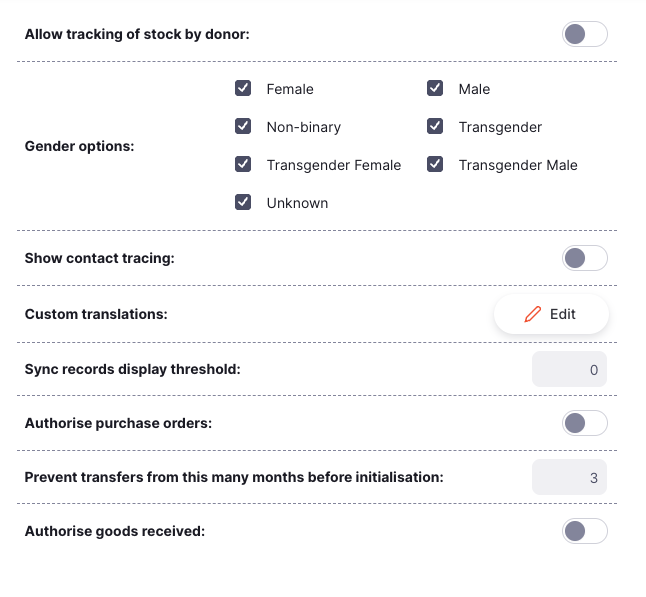Uncheck the Transgender Female option
The width and height of the screenshot is (646, 597).
tap(243, 165)
